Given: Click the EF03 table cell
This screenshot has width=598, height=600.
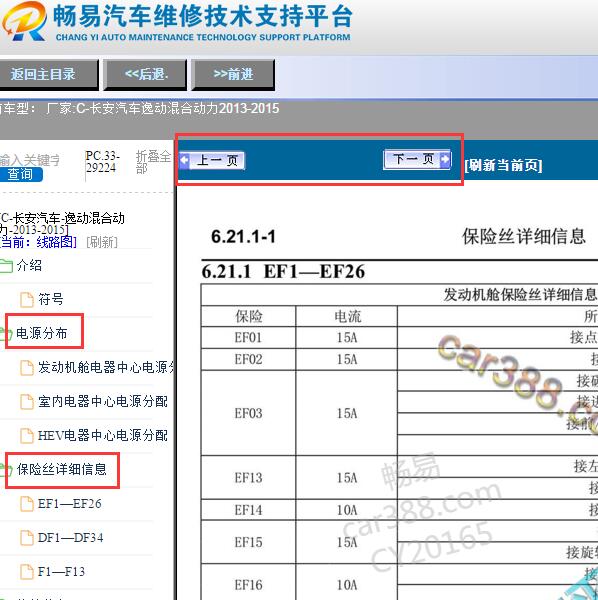Looking at the screenshot, I should [x=248, y=413].
